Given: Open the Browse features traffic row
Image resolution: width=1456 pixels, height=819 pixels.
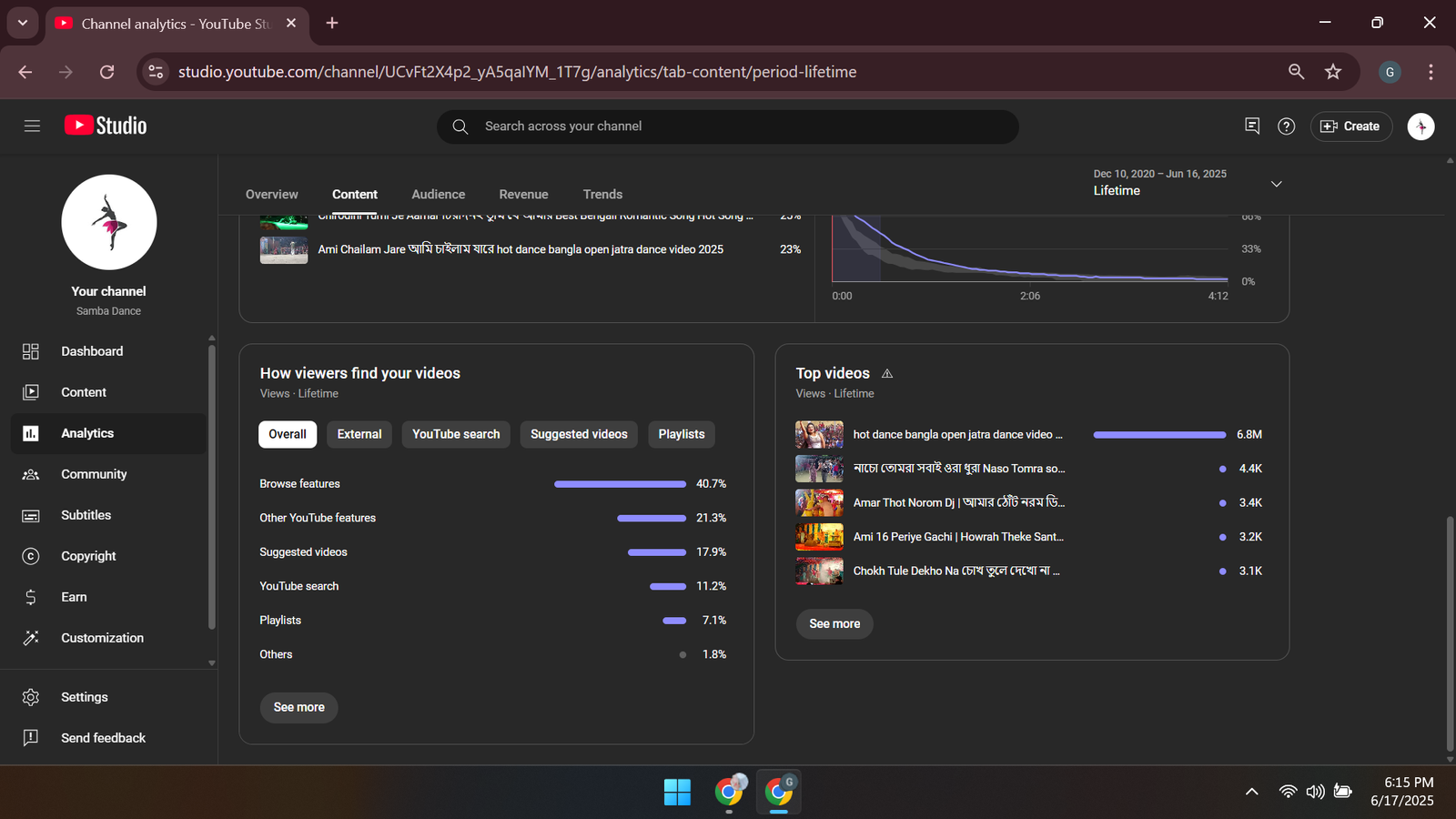Looking at the screenshot, I should (x=492, y=484).
